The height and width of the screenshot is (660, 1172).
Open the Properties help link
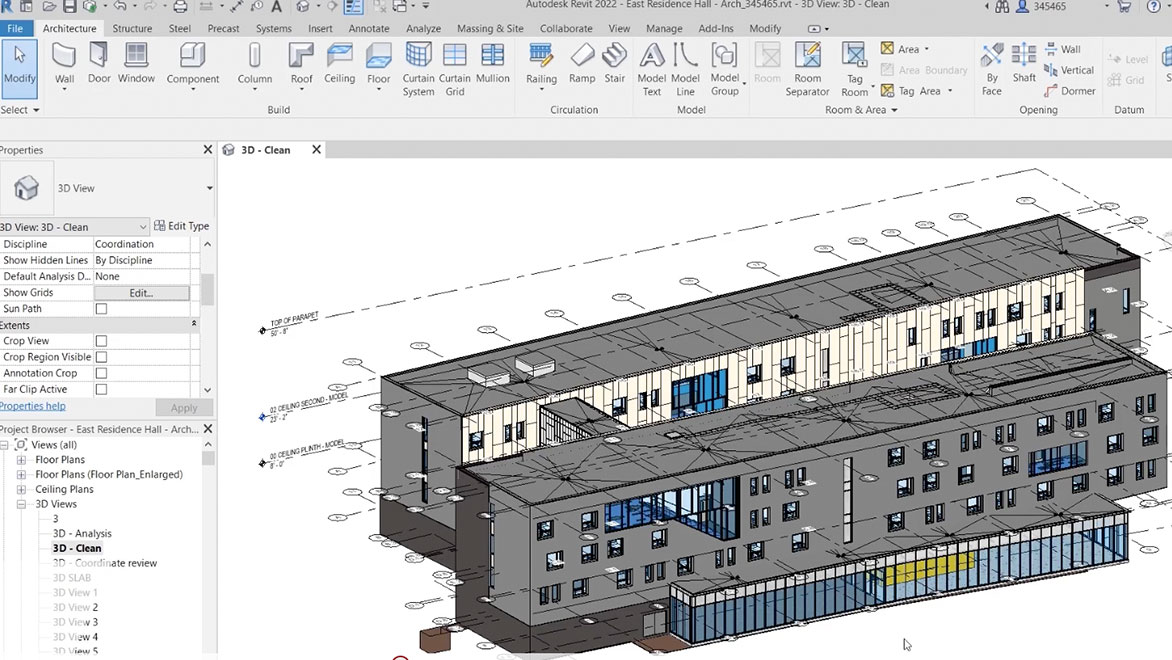pyautogui.click(x=33, y=406)
